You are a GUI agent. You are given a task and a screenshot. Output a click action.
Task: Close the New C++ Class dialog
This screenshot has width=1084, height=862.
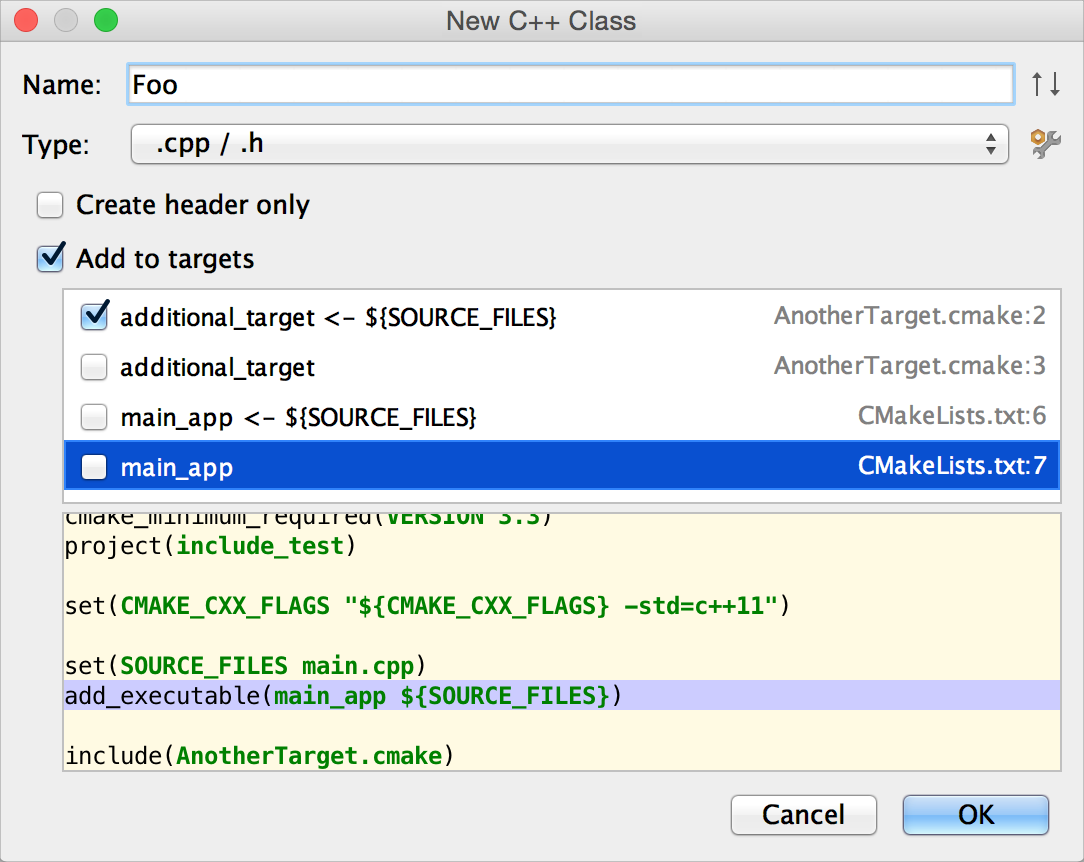pyautogui.click(x=26, y=20)
